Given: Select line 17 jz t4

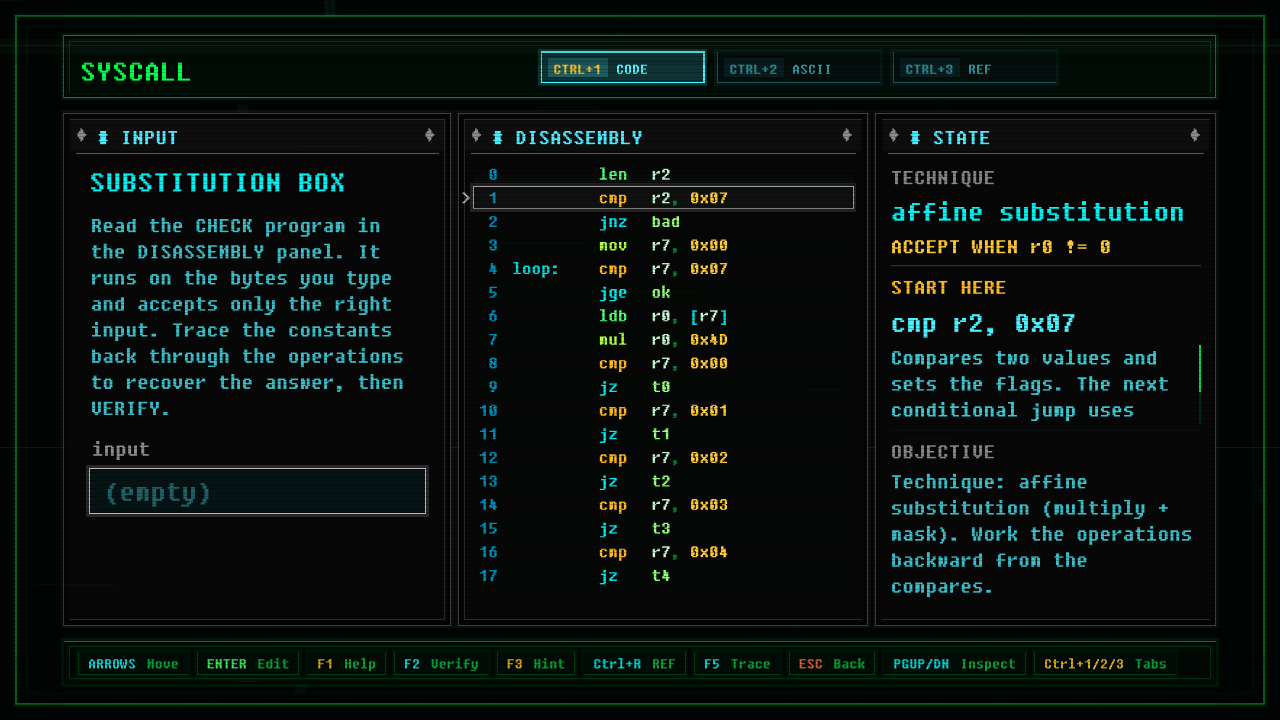Looking at the screenshot, I should coord(663,576).
